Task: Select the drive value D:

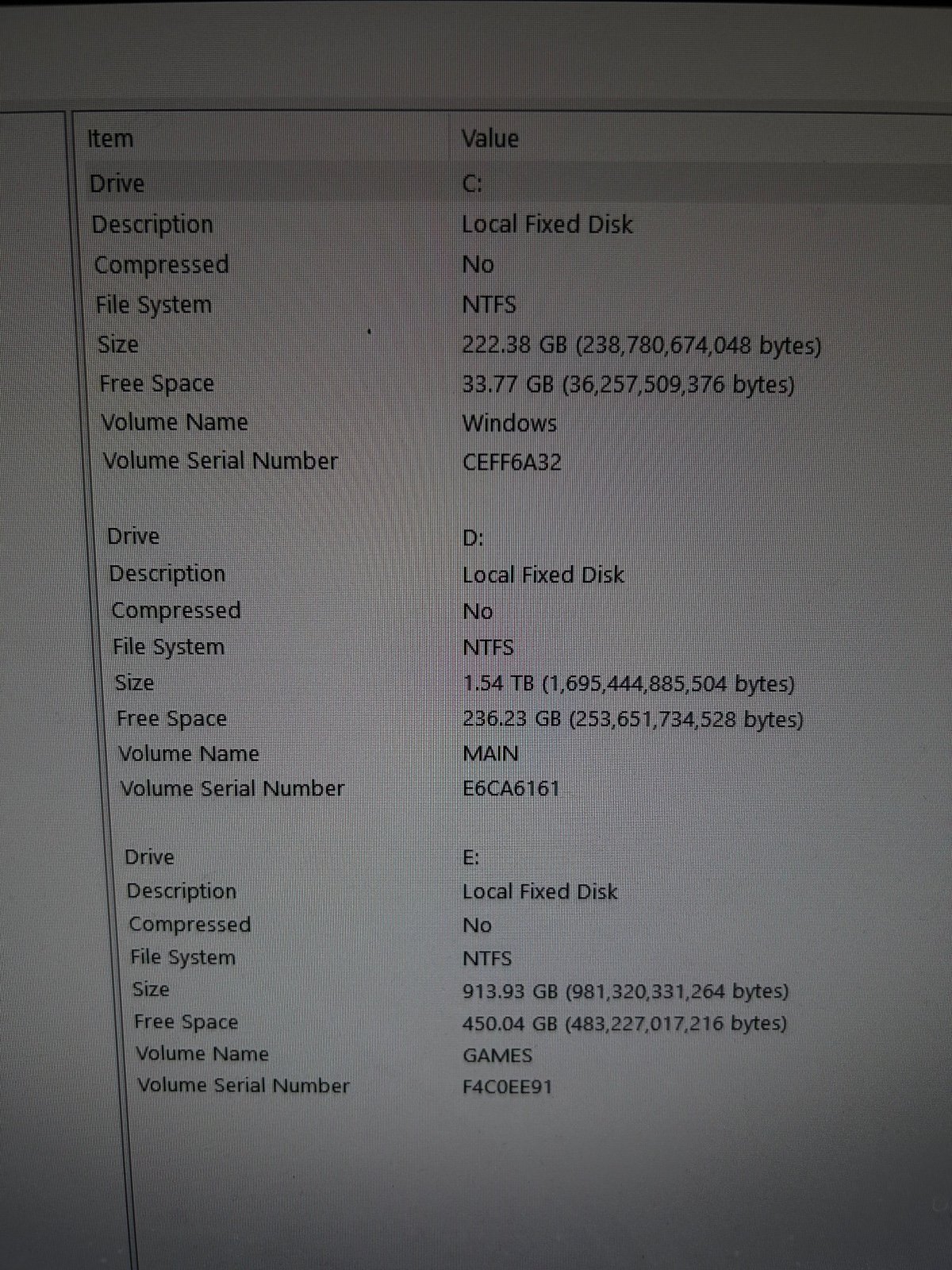Action: coord(473,538)
